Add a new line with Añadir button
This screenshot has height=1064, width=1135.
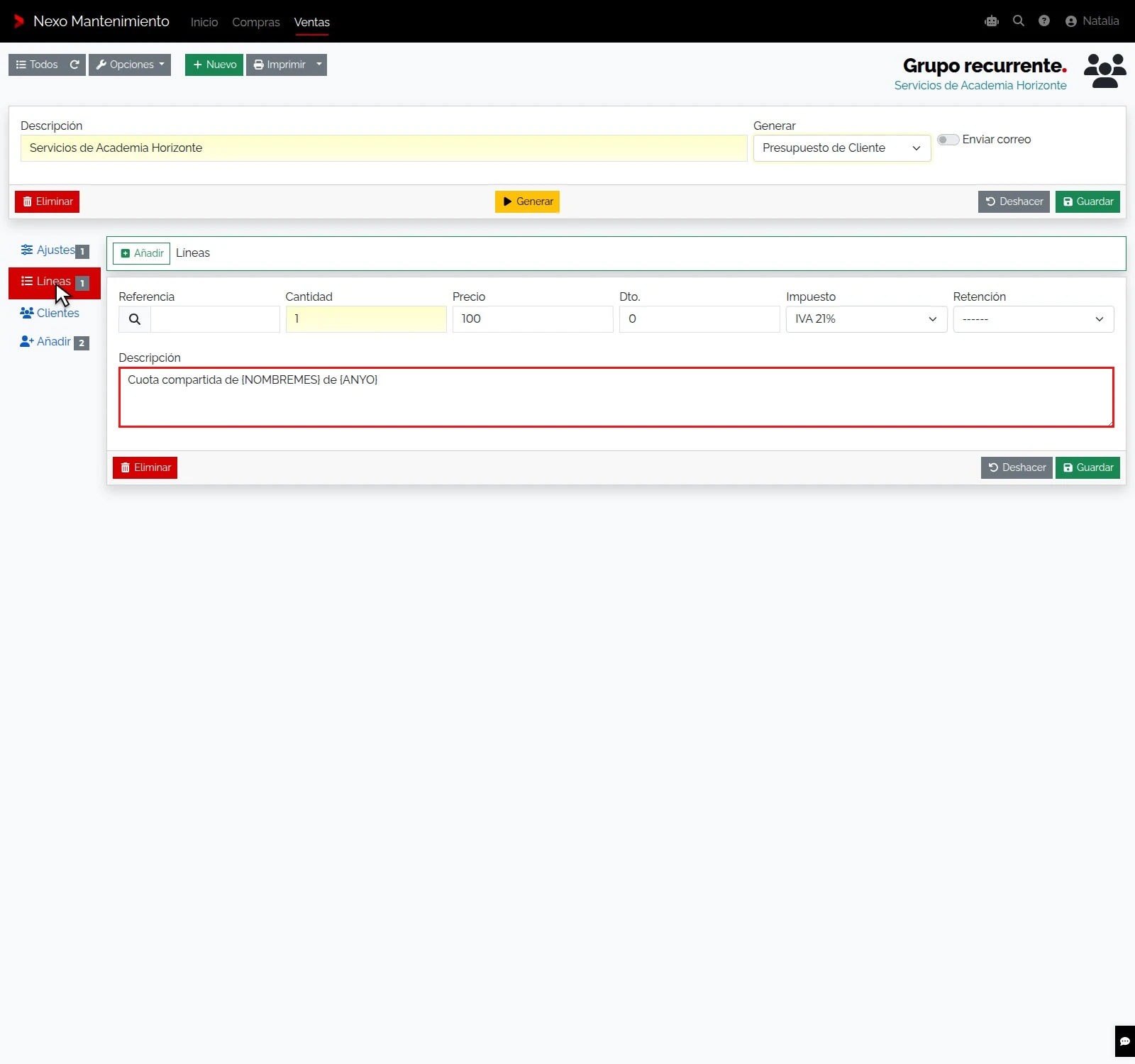pos(142,253)
